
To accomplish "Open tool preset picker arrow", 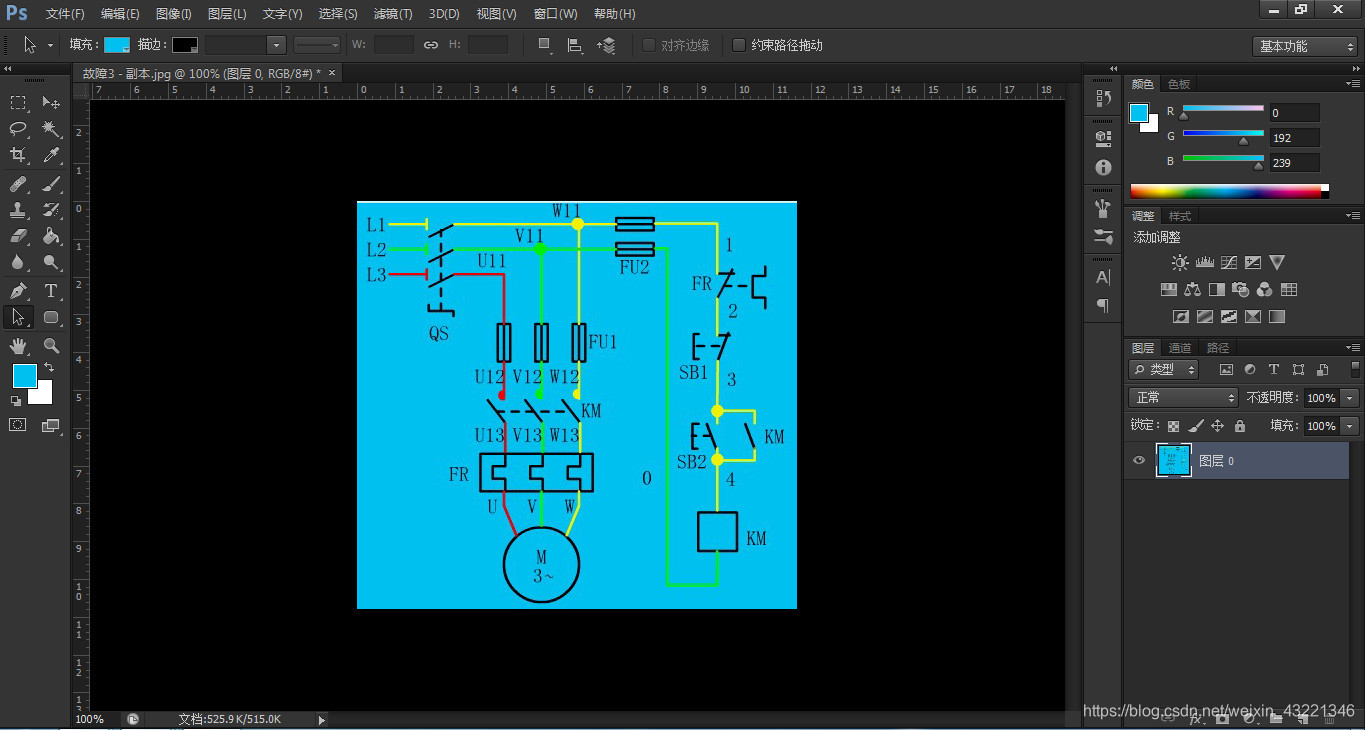I will click(49, 46).
